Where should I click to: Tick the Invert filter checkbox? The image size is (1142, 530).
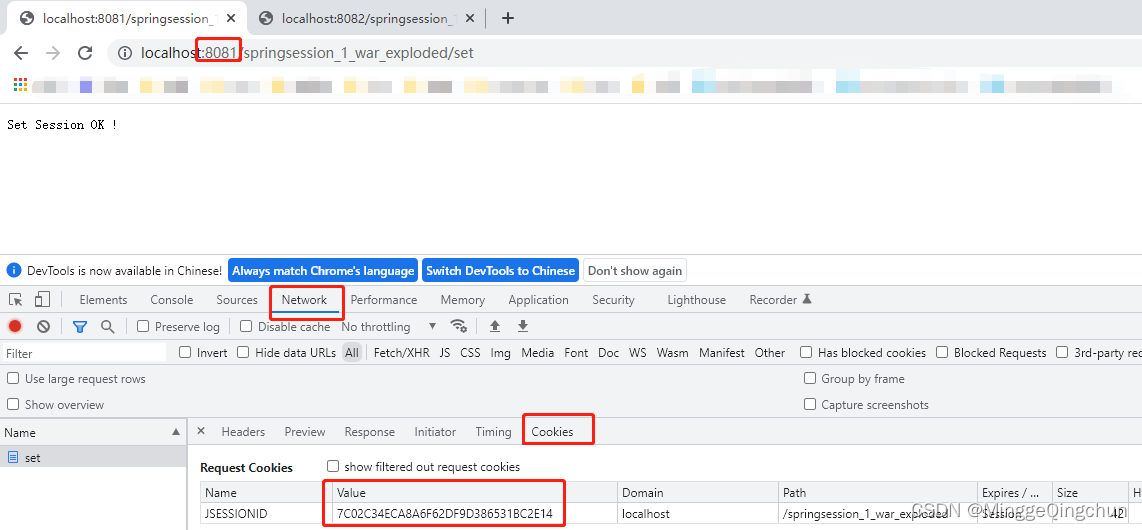[x=185, y=352]
